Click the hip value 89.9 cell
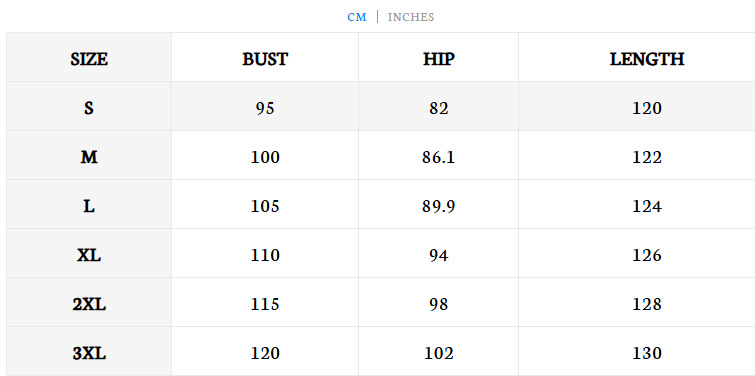This screenshot has width=755, height=376. point(439,205)
